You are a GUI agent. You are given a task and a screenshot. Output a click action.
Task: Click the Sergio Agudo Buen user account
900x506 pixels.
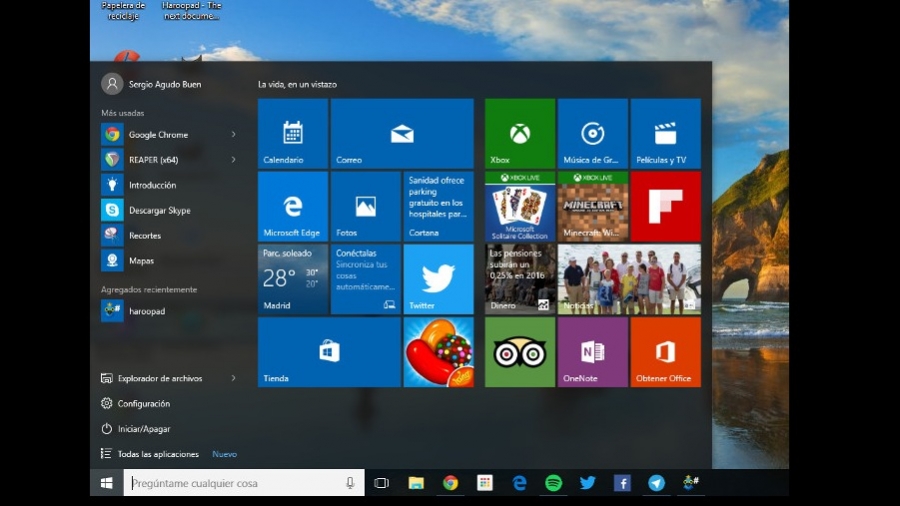pos(152,84)
